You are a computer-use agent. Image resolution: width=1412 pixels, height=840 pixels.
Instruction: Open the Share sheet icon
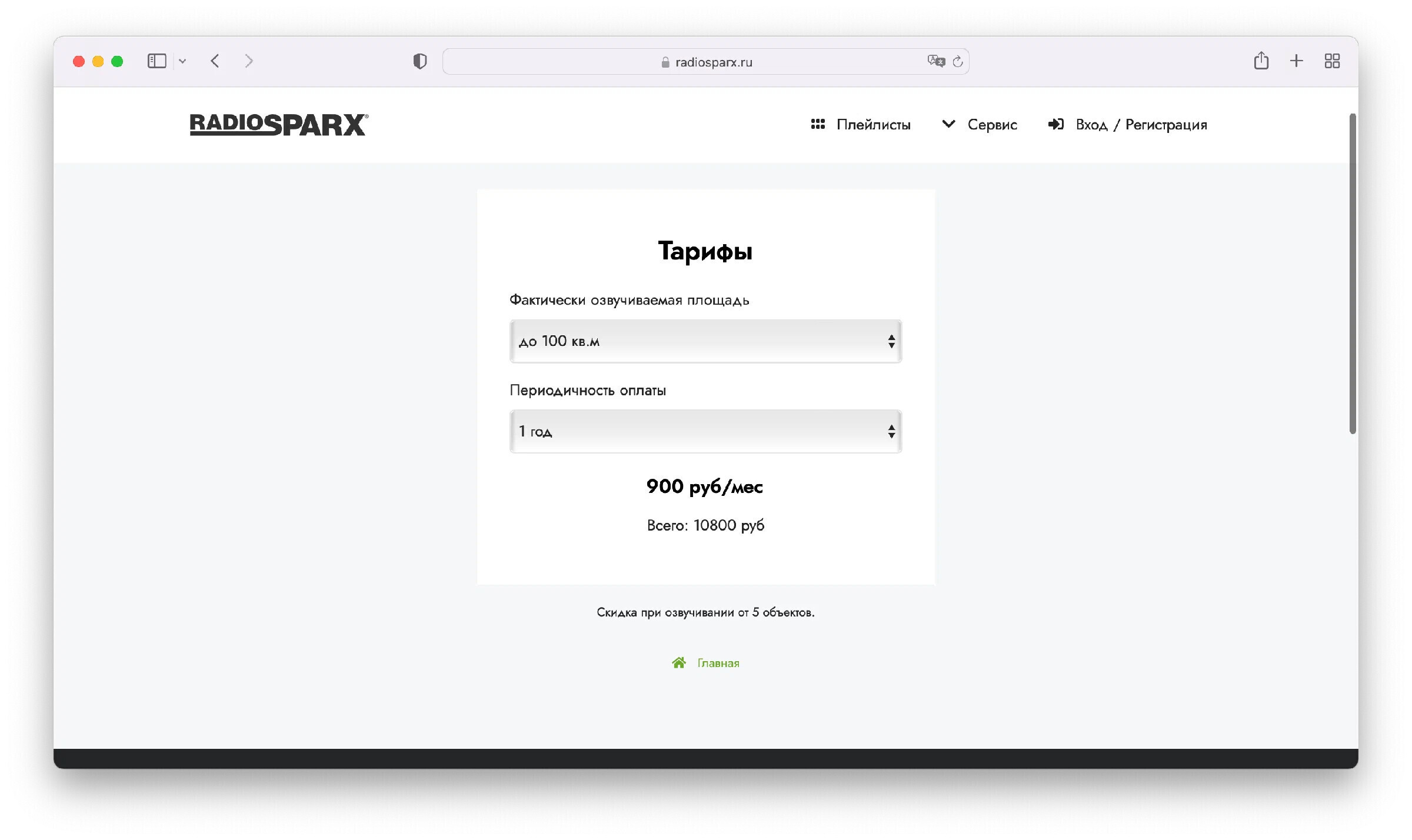click(x=1261, y=61)
